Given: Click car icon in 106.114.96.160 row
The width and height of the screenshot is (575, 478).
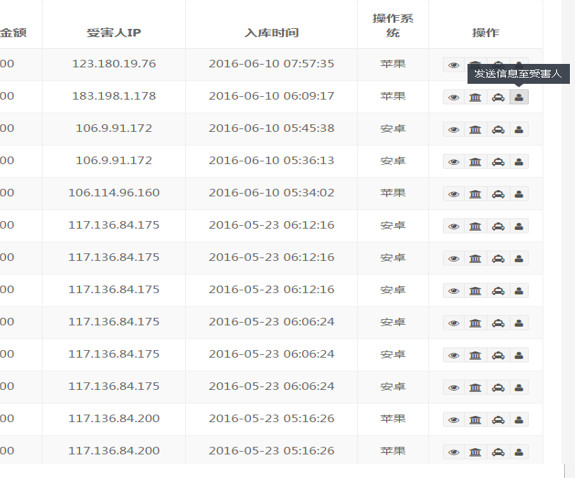Looking at the screenshot, I should point(498,194).
